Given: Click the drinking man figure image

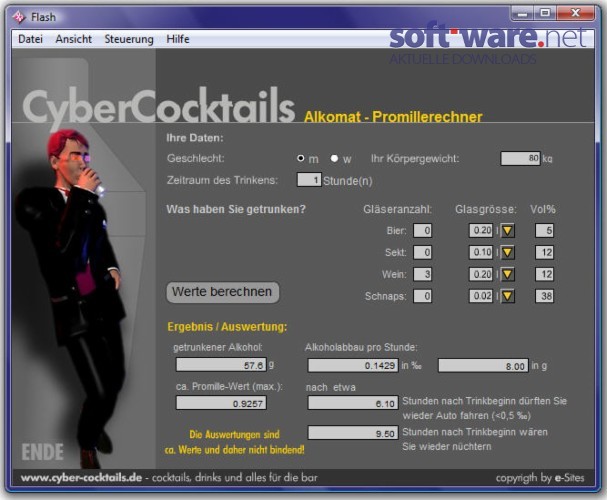Looking at the screenshot, I should tap(70, 298).
